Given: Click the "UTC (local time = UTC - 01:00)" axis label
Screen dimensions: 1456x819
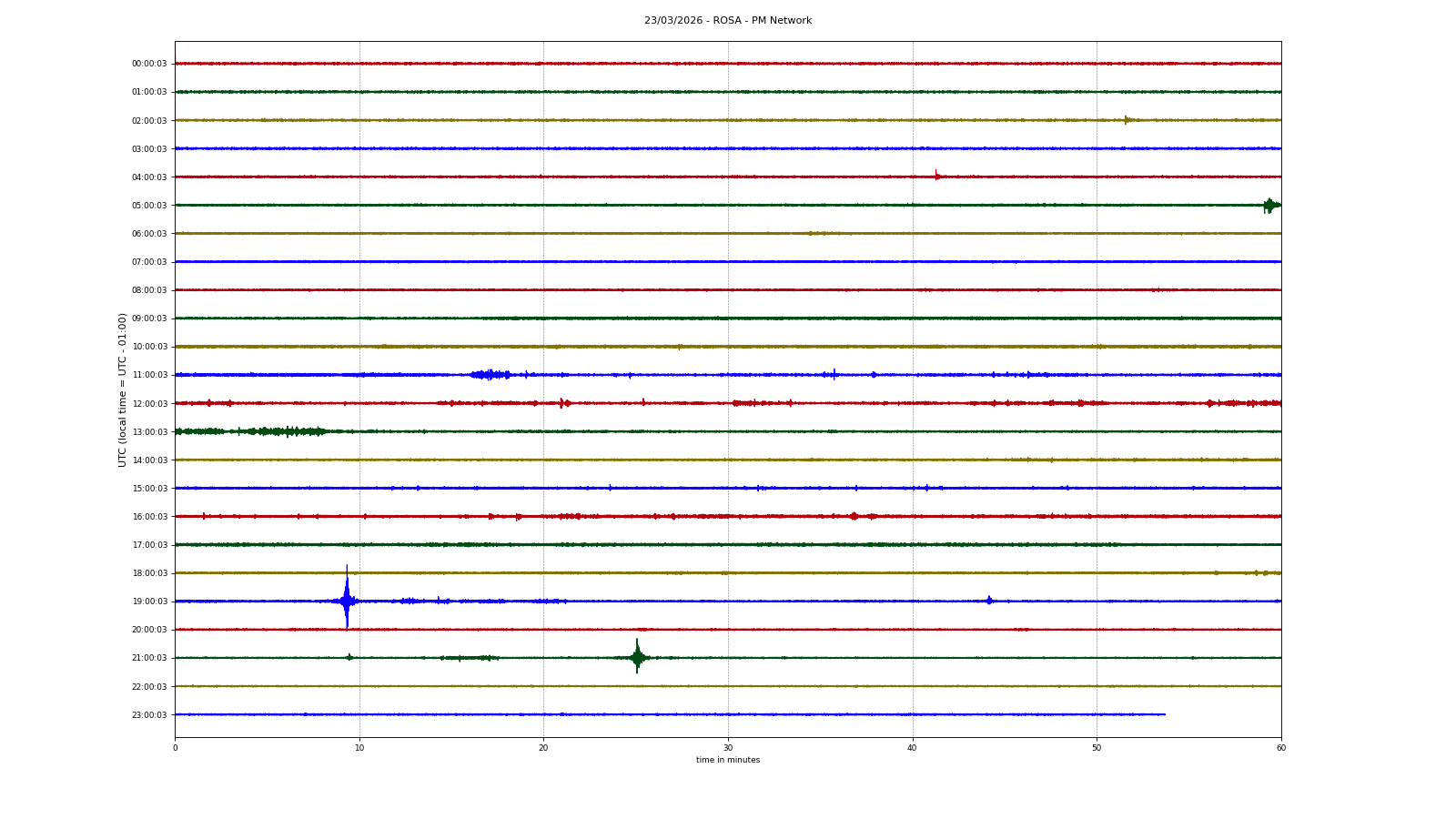Looking at the screenshot, I should click(123, 389).
